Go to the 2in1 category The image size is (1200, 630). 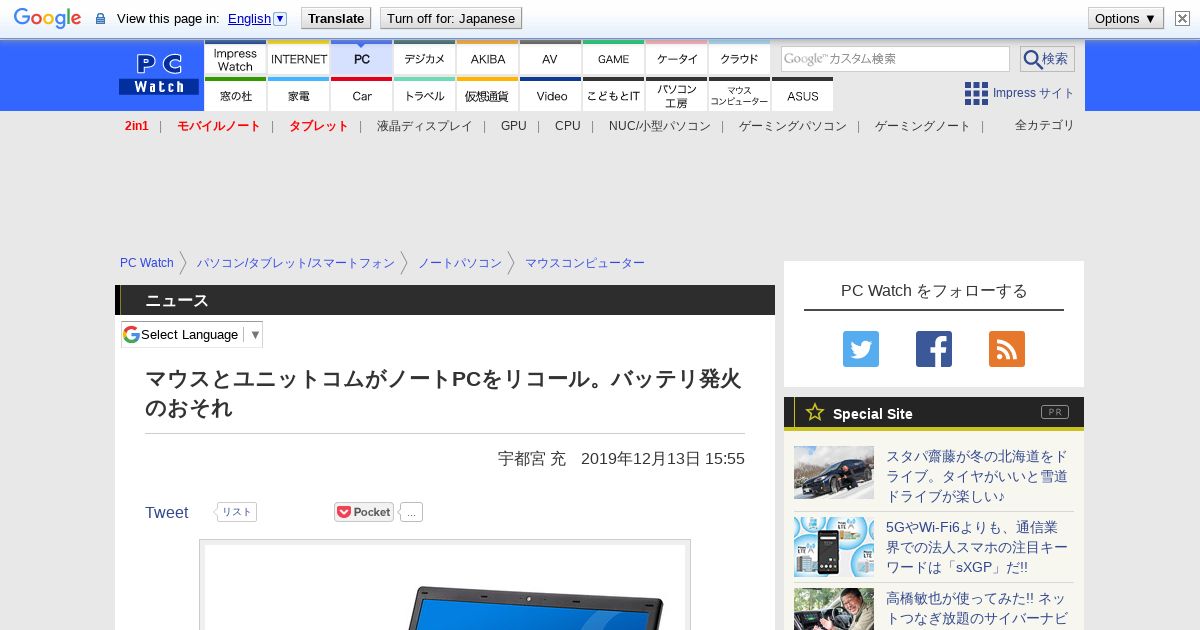(x=137, y=126)
